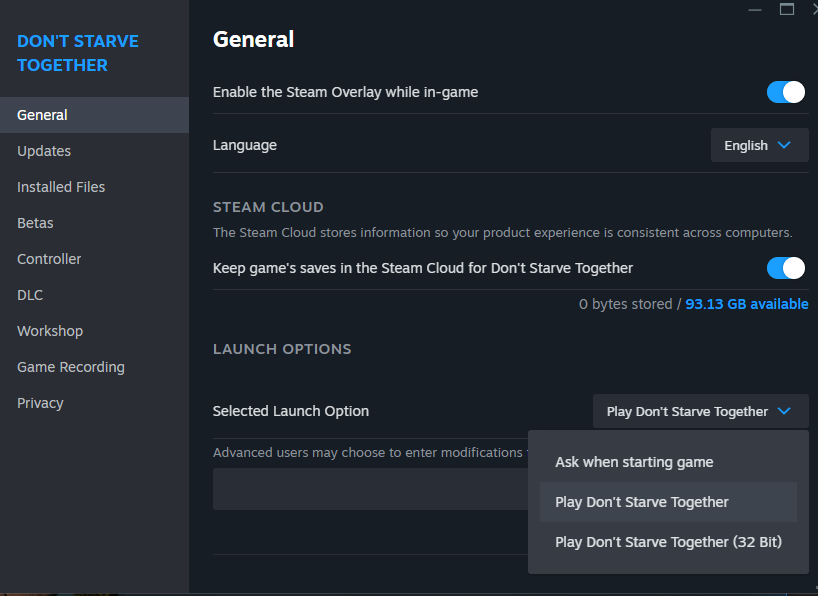Toggle Steam Cloud saves for Don't Starve Together
818x596 pixels.
[785, 268]
